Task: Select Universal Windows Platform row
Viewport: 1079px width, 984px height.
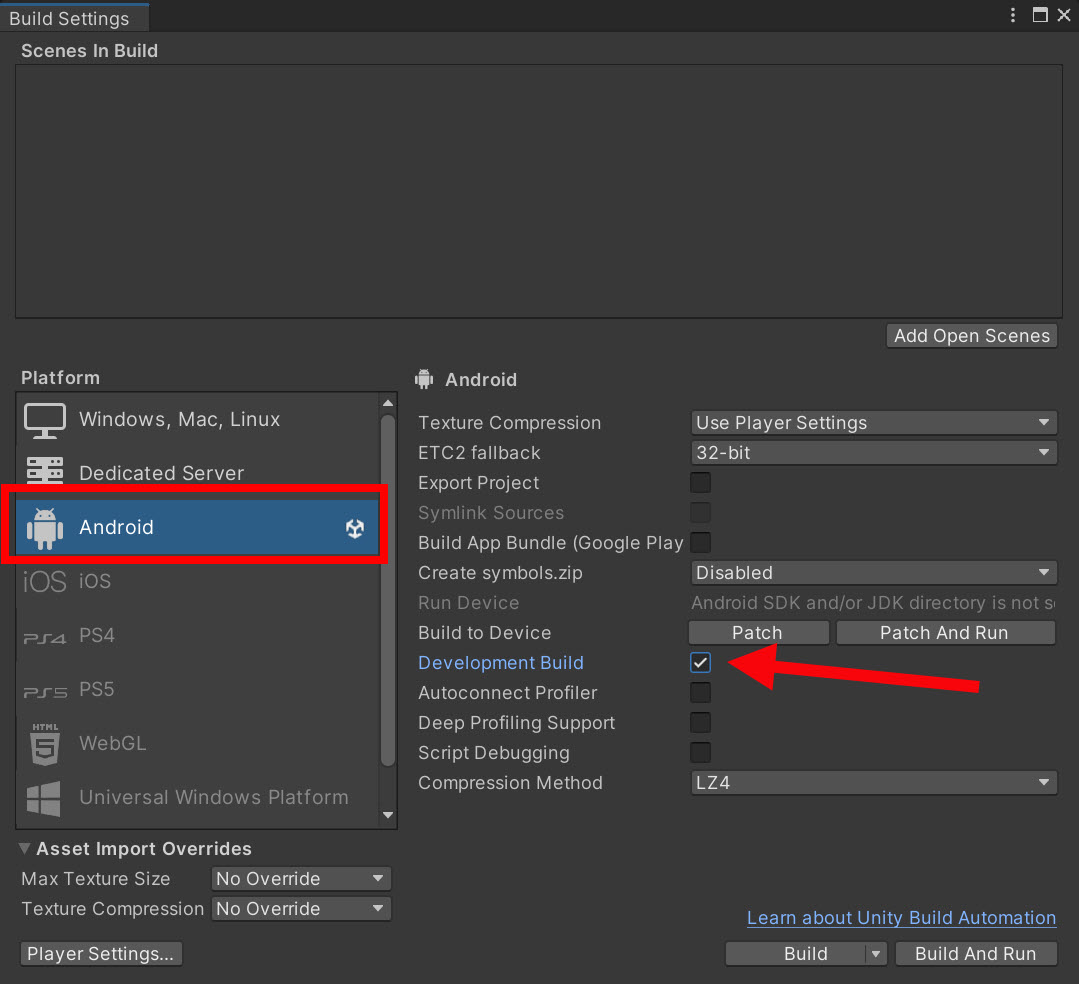Action: (197, 797)
